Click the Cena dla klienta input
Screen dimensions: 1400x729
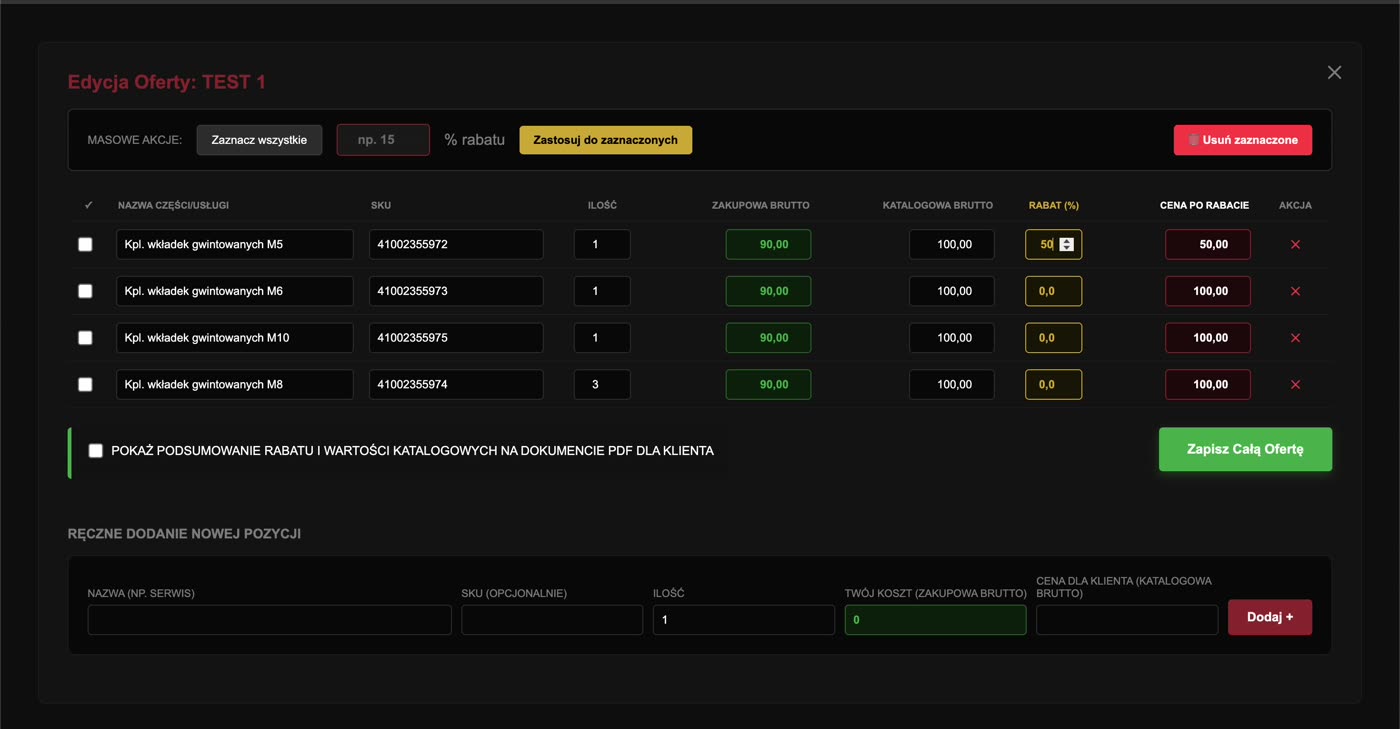(x=1127, y=620)
